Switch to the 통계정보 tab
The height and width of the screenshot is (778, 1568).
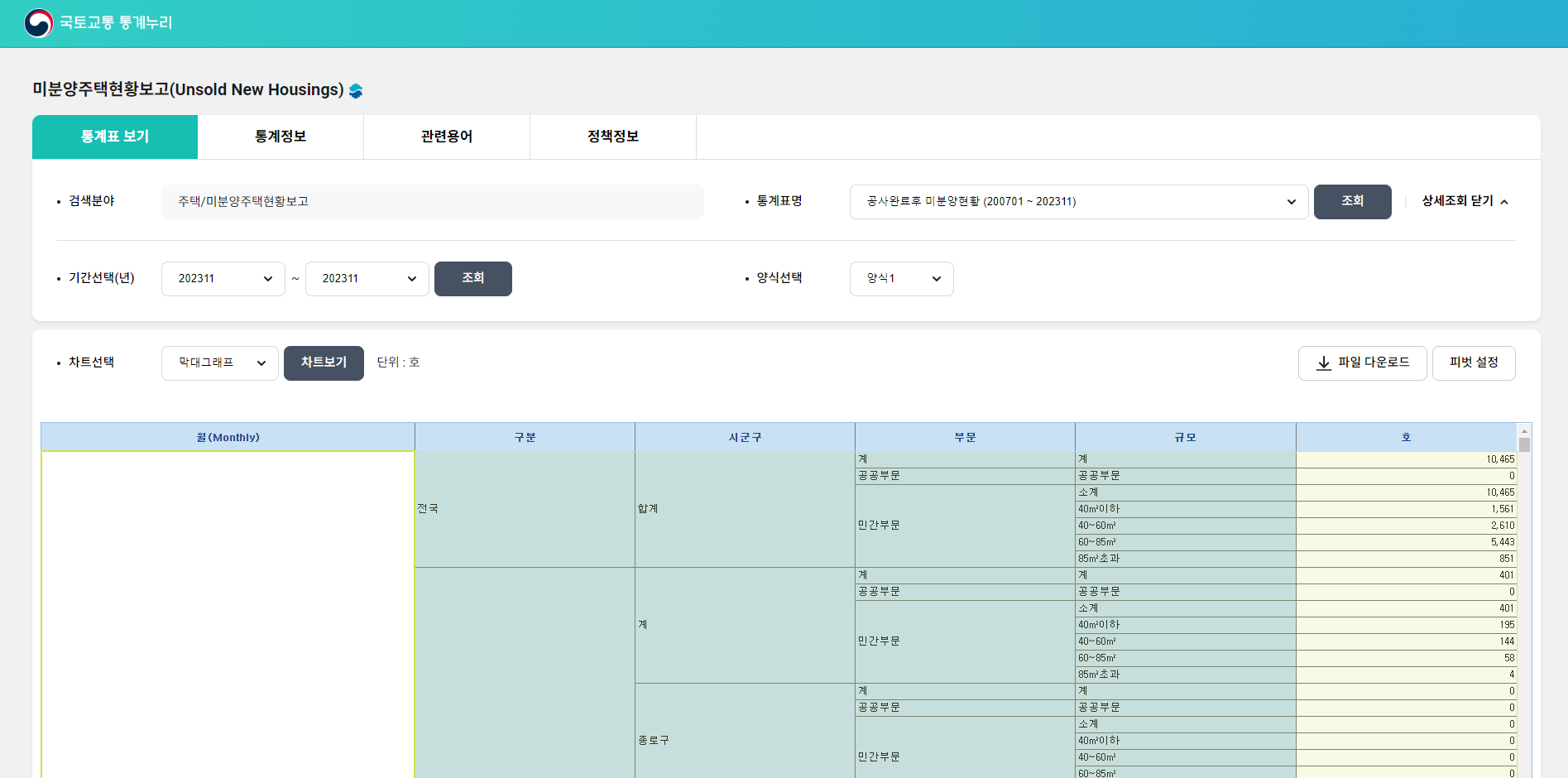point(281,137)
